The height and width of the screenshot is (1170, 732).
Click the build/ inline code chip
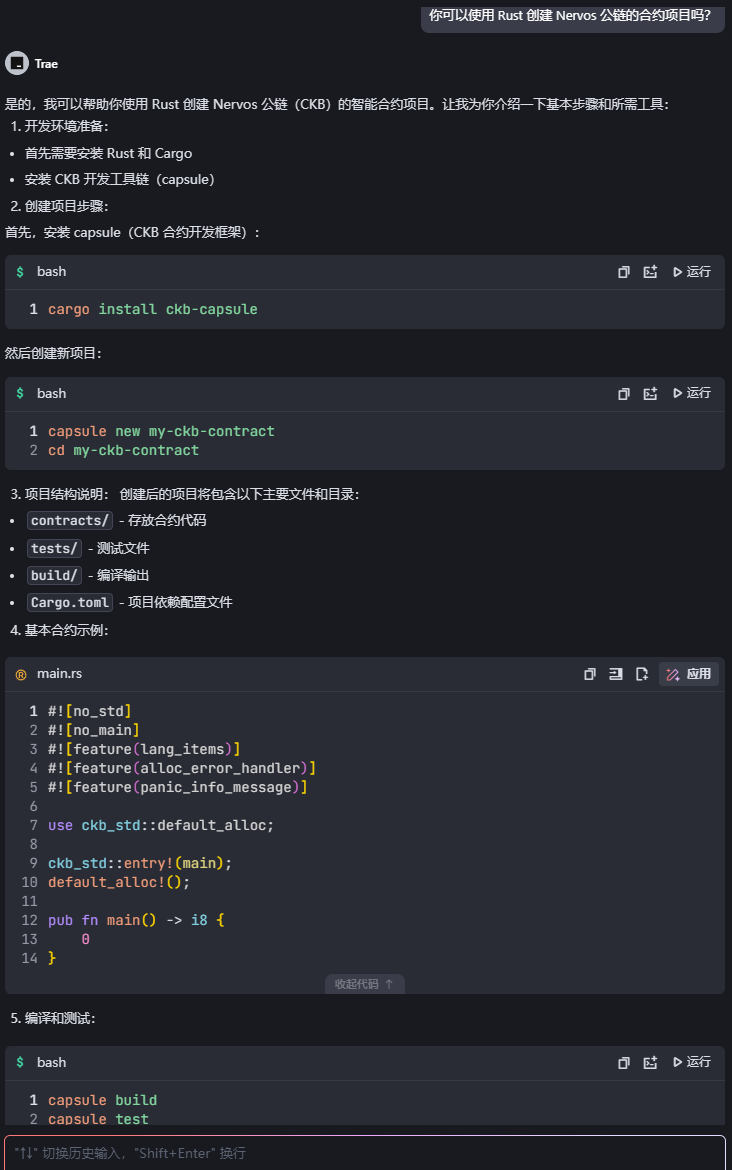point(54,575)
